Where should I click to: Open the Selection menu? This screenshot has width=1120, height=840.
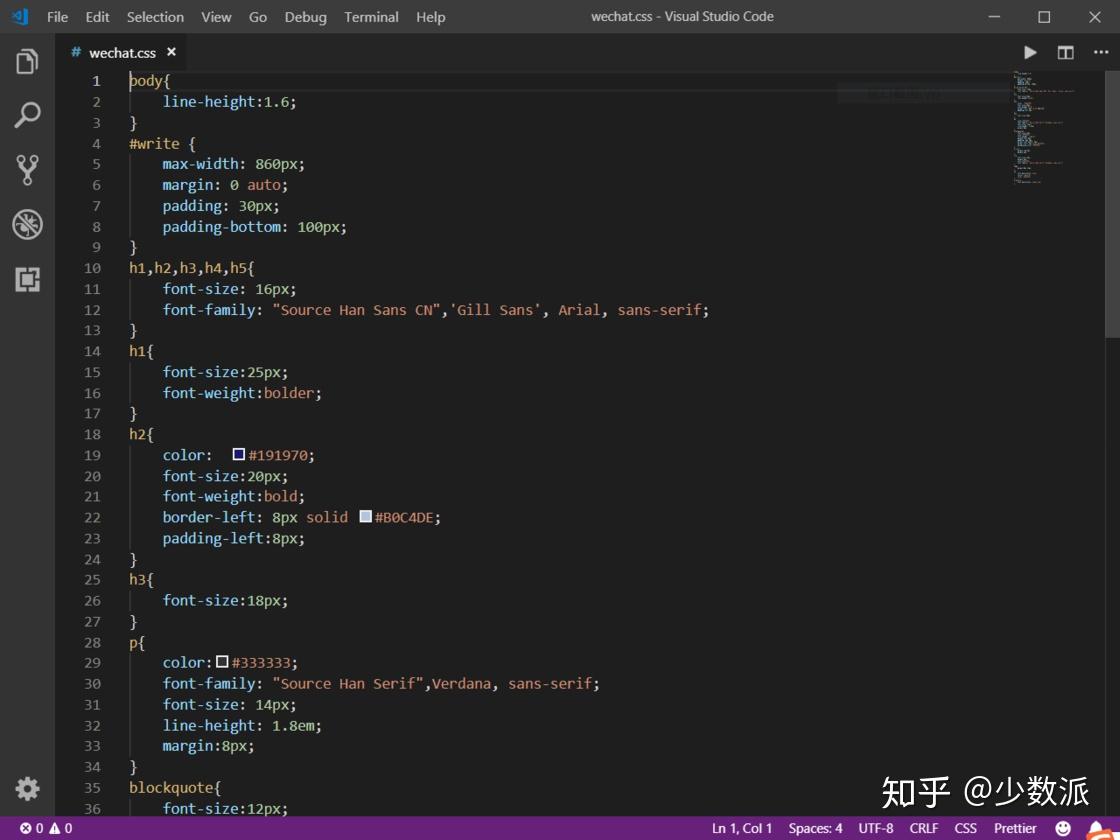[x=155, y=17]
